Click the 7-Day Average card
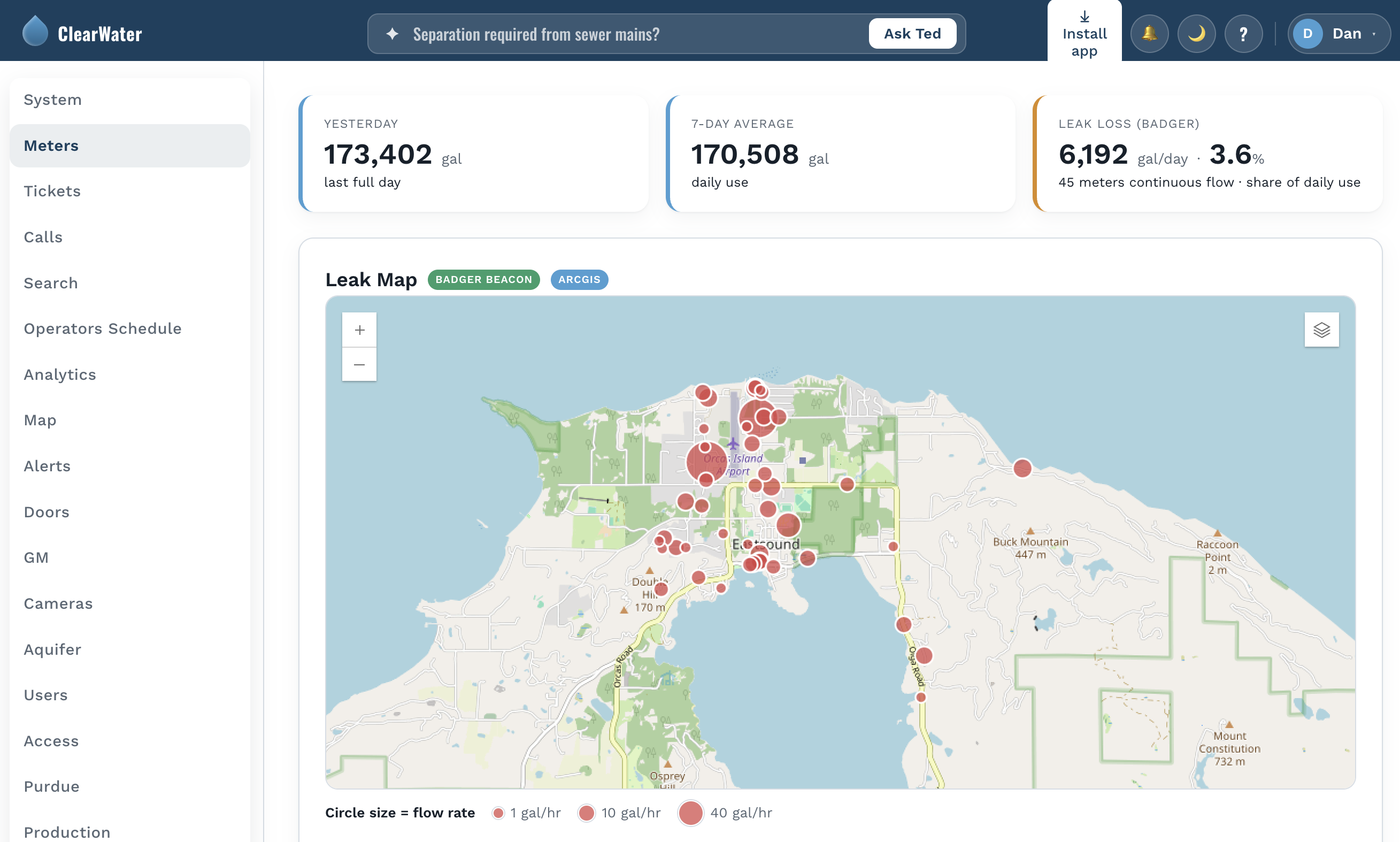Viewport: 1400px width, 842px height. coord(840,154)
